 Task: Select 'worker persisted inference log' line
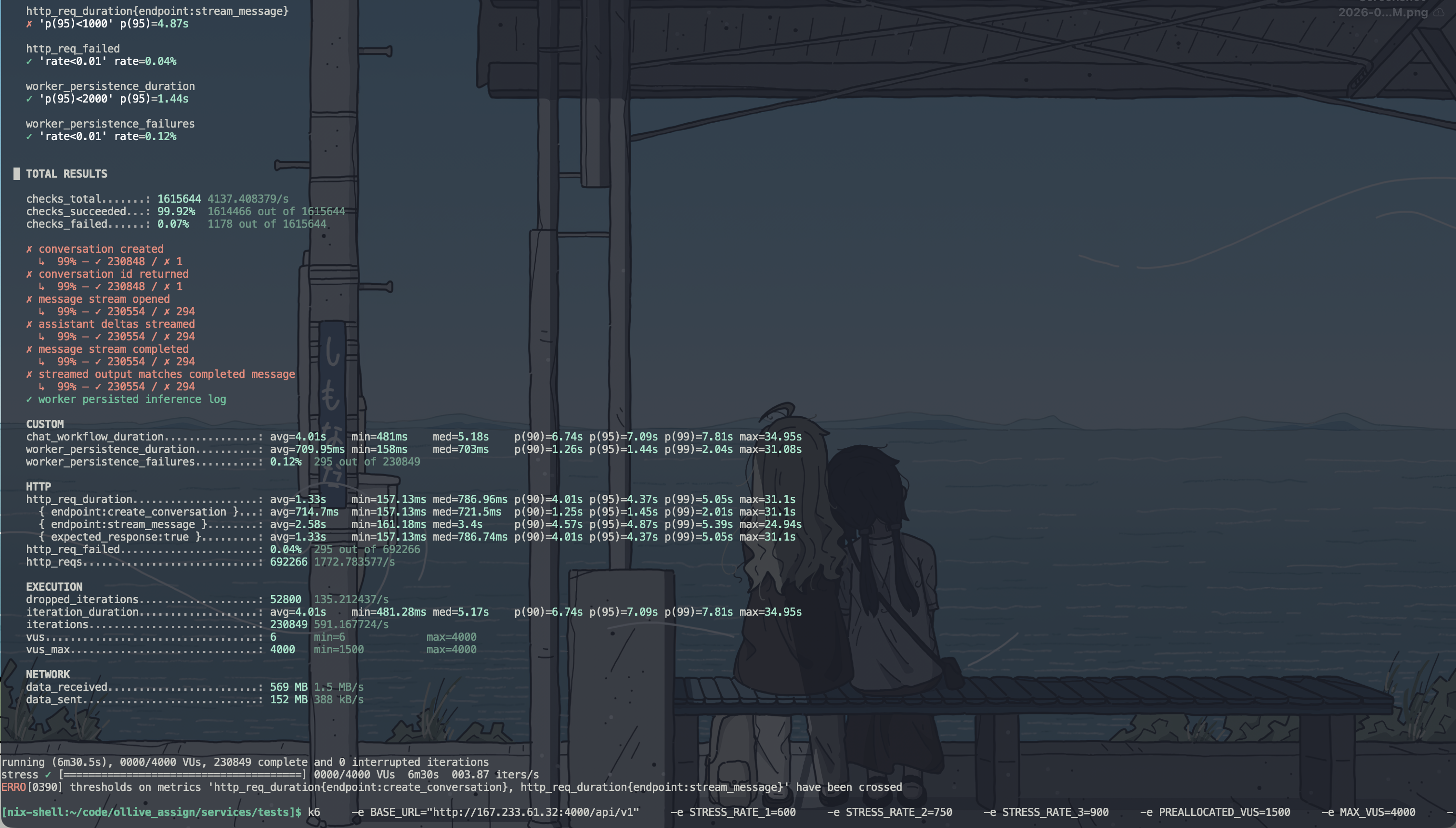coord(126,399)
